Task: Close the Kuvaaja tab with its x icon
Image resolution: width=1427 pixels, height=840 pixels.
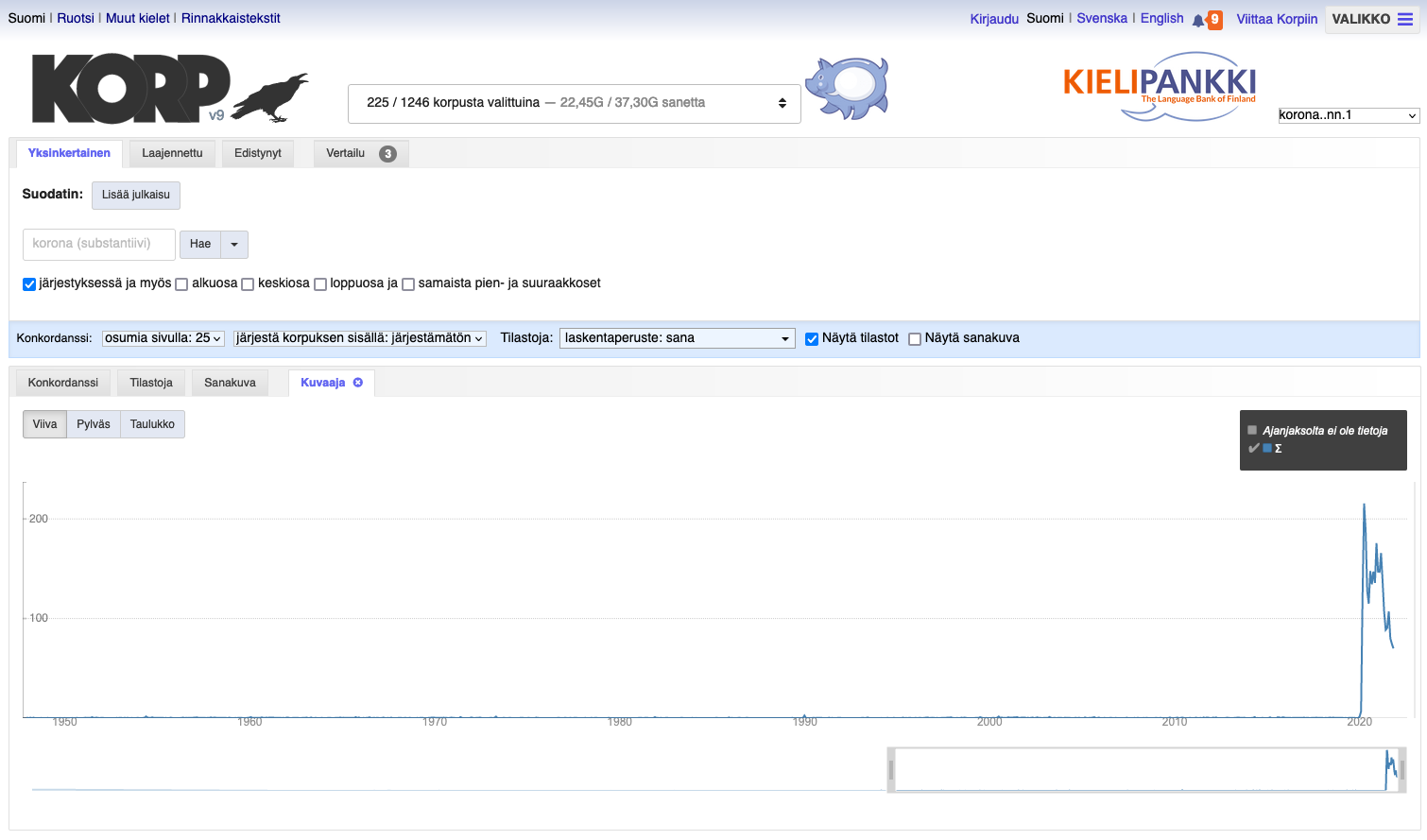Action: (x=358, y=383)
